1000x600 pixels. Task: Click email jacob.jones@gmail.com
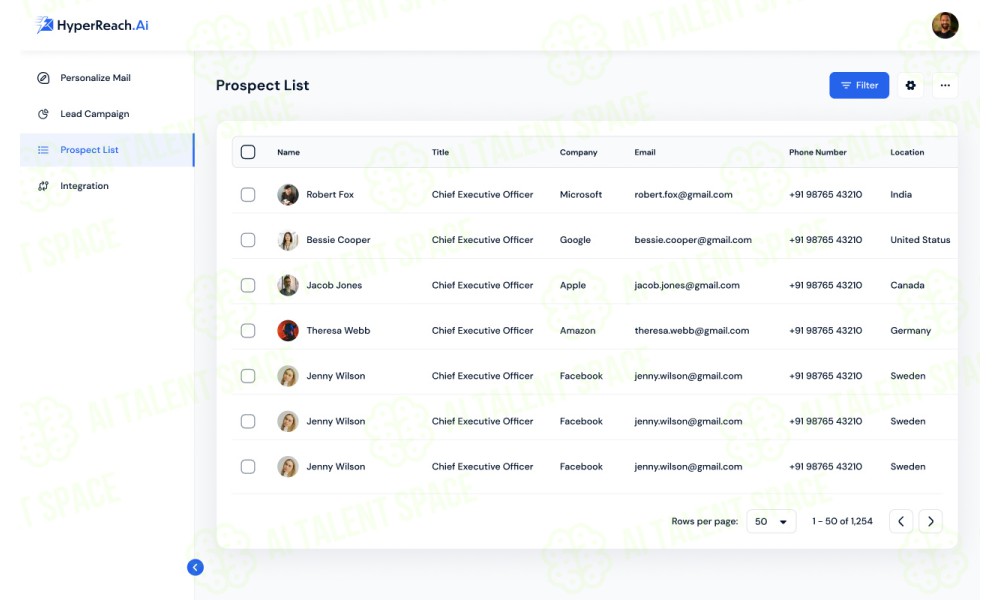pos(687,285)
